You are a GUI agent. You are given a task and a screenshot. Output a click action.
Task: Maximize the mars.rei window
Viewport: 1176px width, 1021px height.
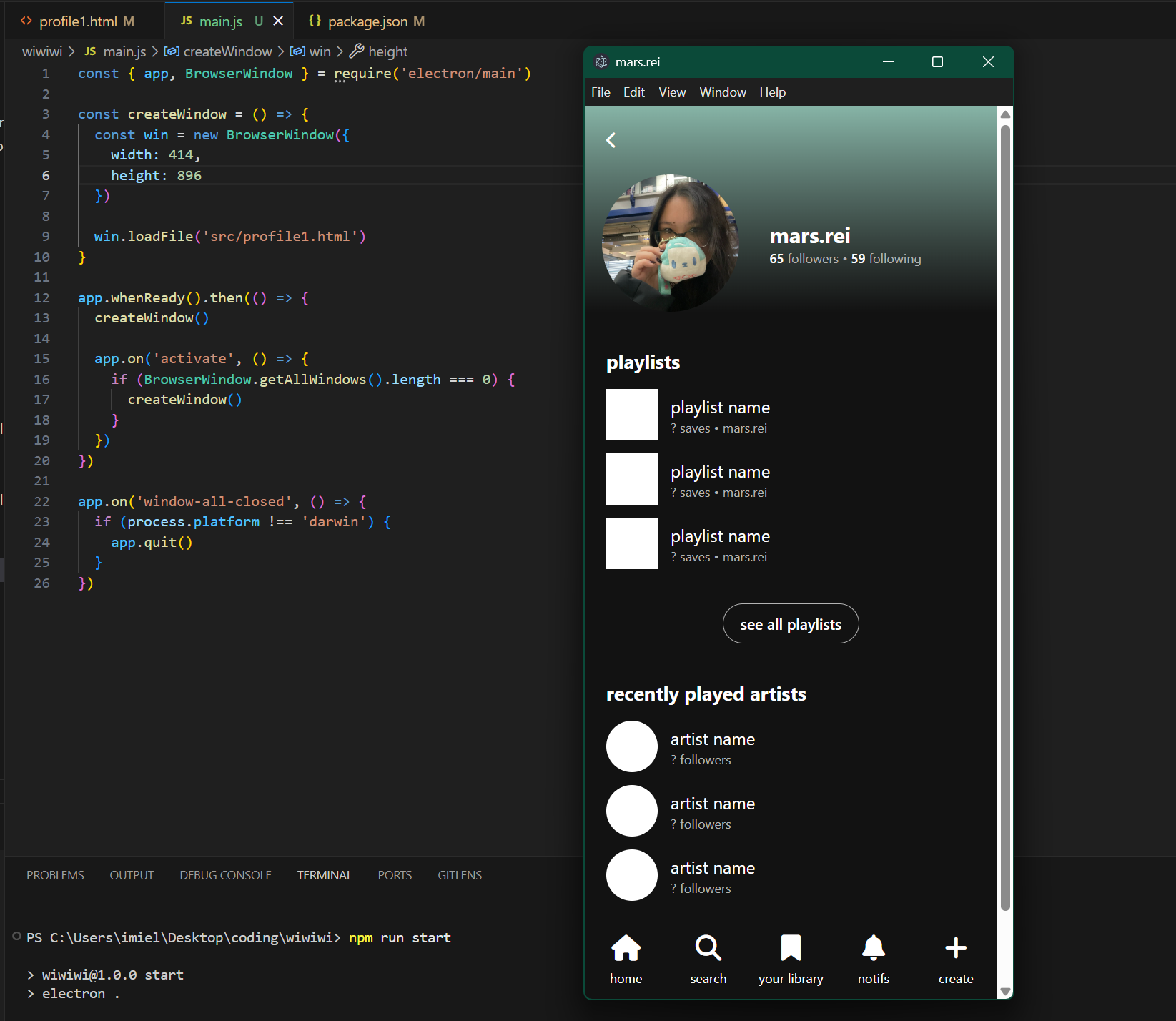pyautogui.click(x=937, y=62)
